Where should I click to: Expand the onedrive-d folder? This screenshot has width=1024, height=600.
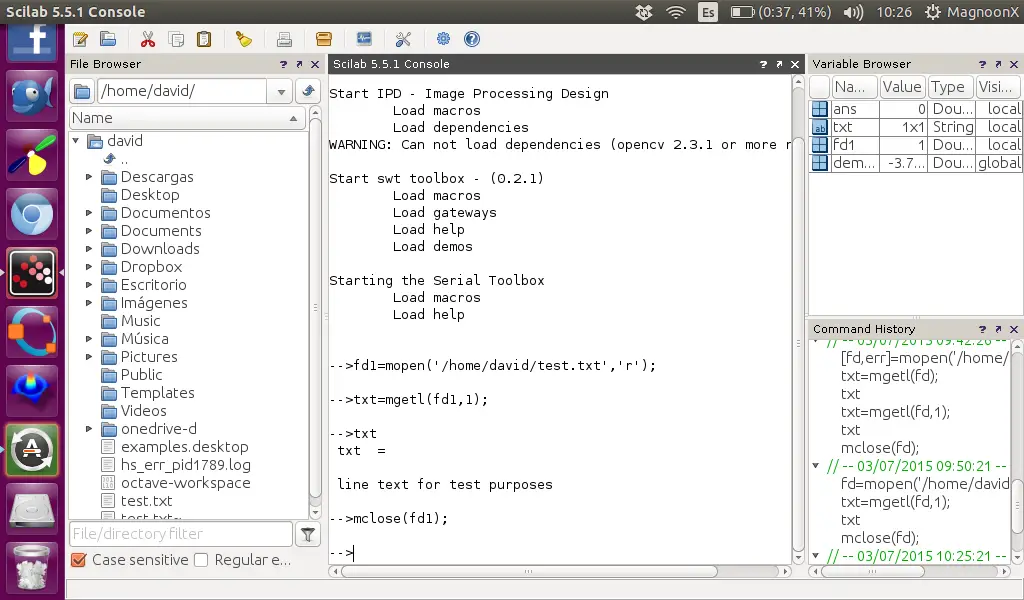[x=89, y=429]
